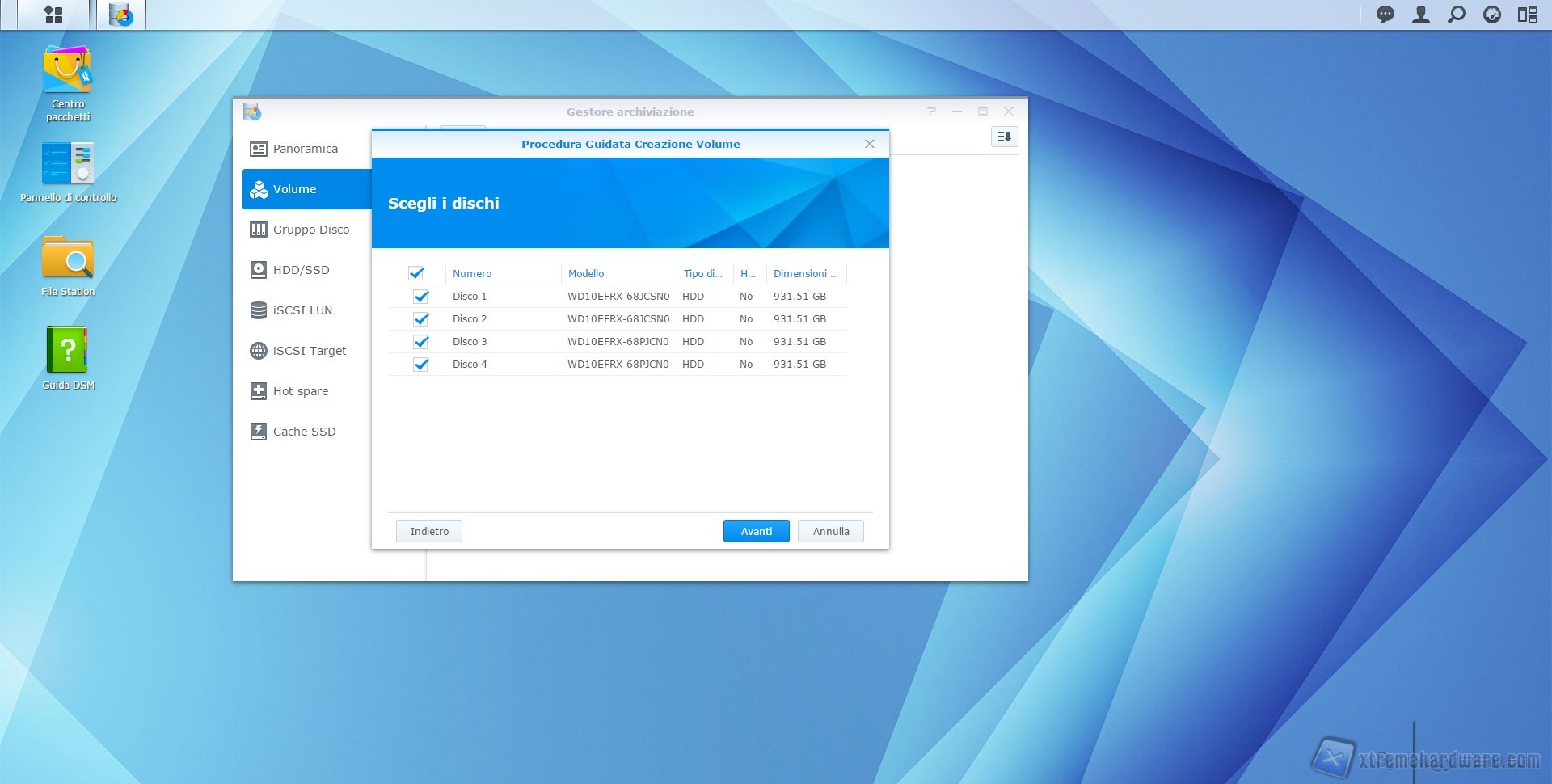Toggle the select-all disks header checkbox
Image resolution: width=1552 pixels, height=784 pixels.
point(416,274)
